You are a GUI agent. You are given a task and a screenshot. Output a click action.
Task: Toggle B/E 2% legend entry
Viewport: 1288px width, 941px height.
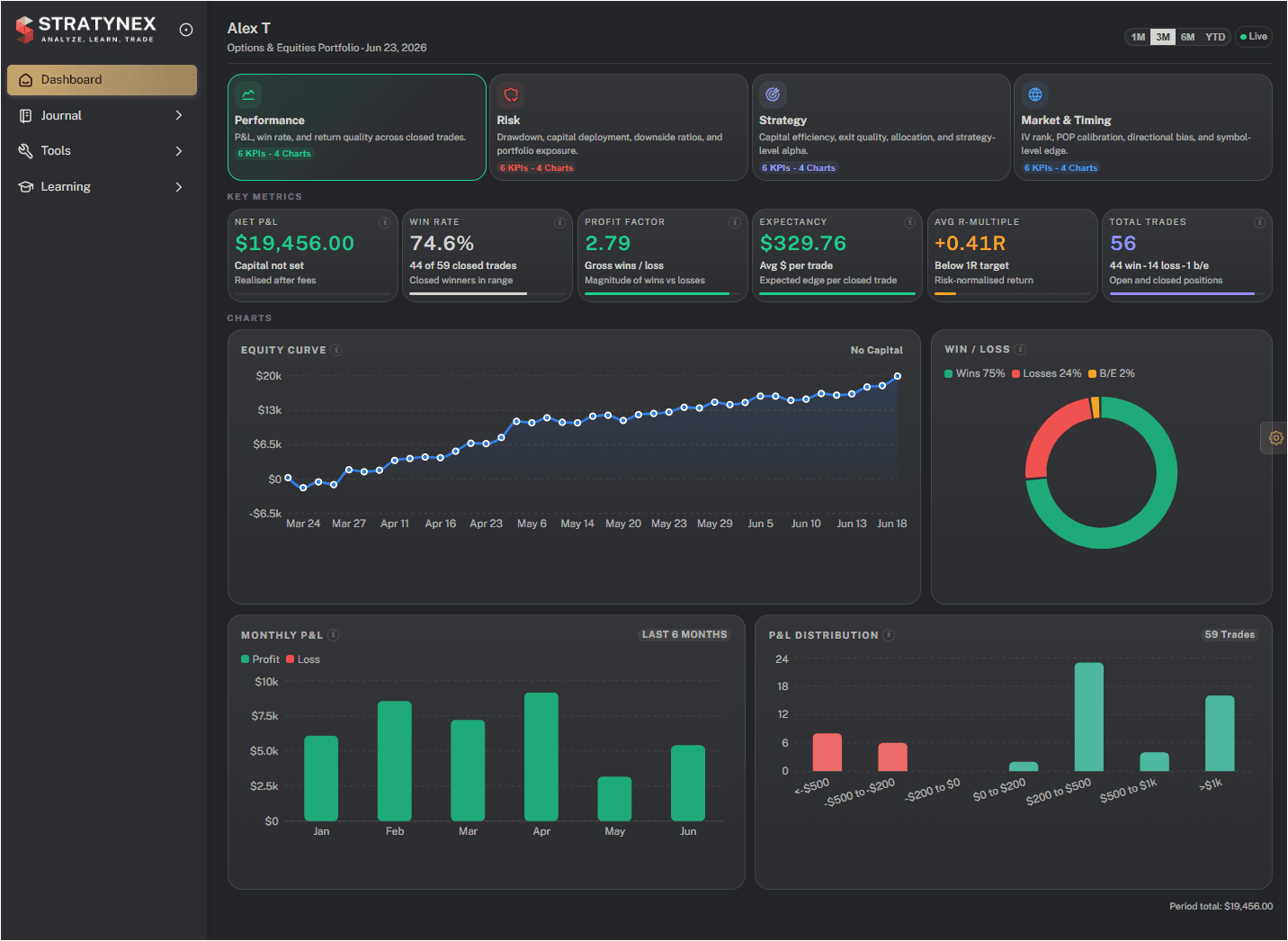[1112, 373]
